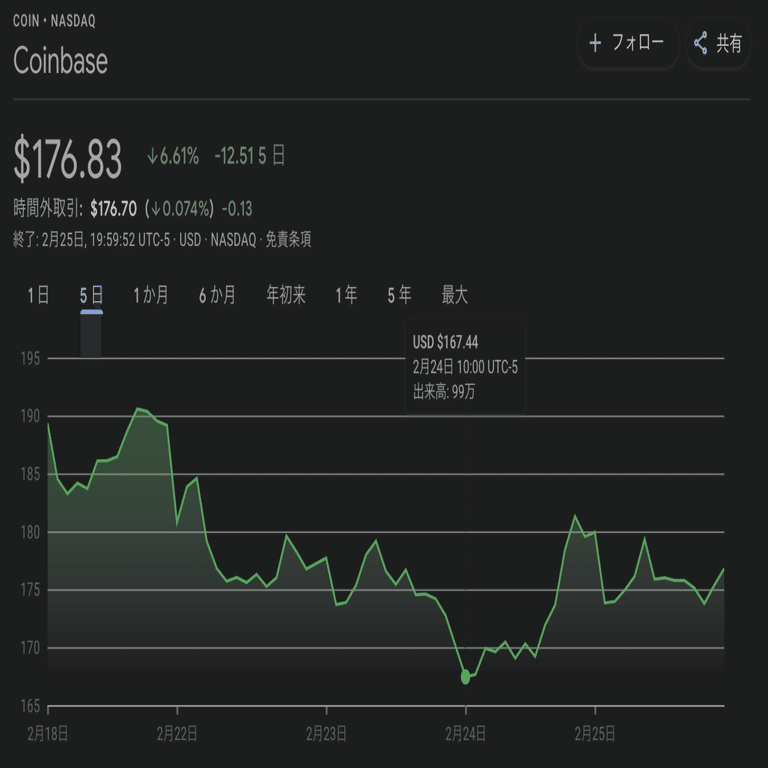The height and width of the screenshot is (768, 768).
Task: Click the tooltip price USD $167.44
Action: pos(445,342)
